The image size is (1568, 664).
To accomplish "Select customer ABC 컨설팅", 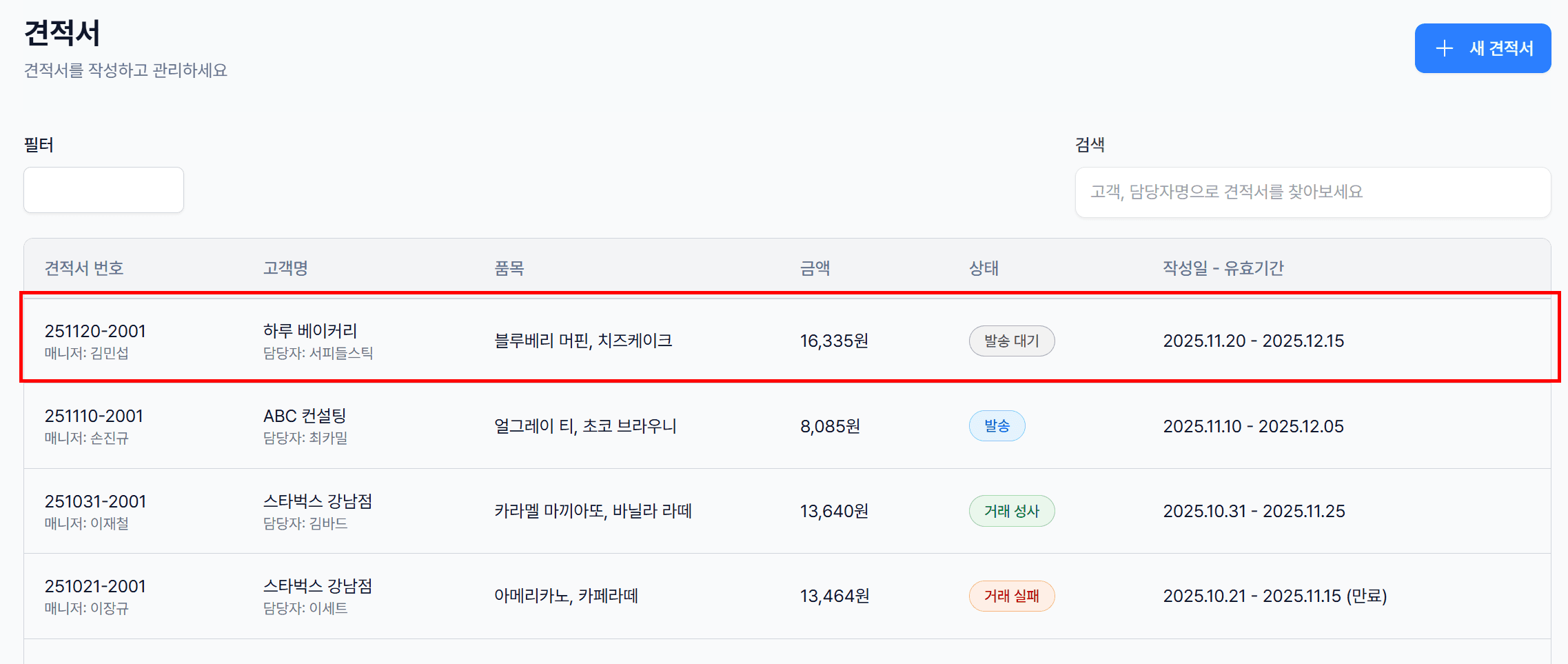I will coord(305,416).
